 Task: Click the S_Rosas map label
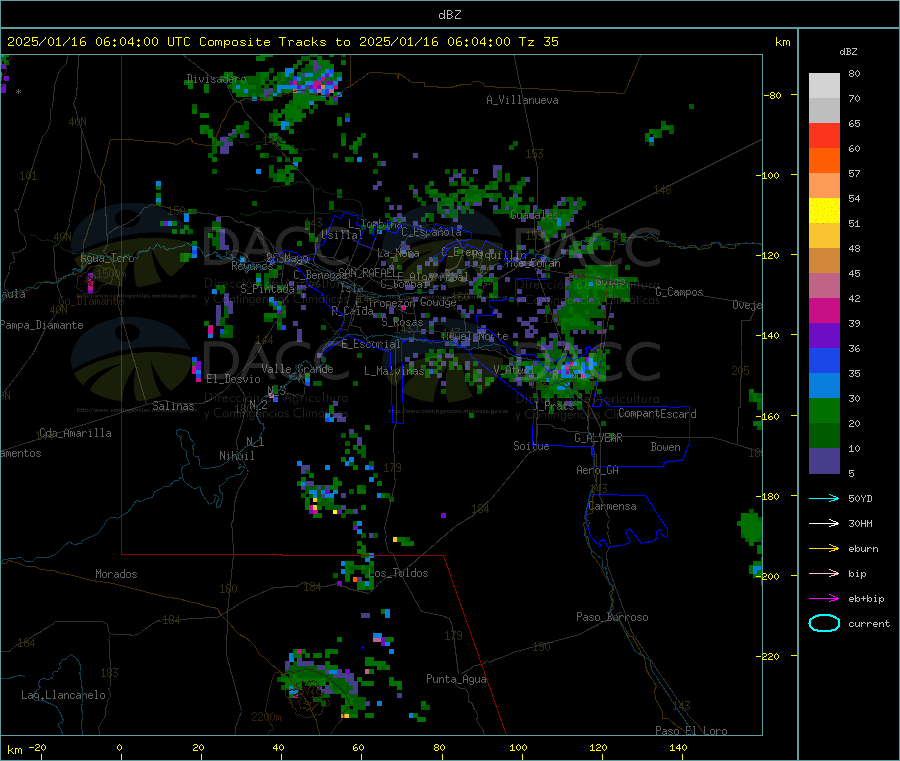pos(402,323)
